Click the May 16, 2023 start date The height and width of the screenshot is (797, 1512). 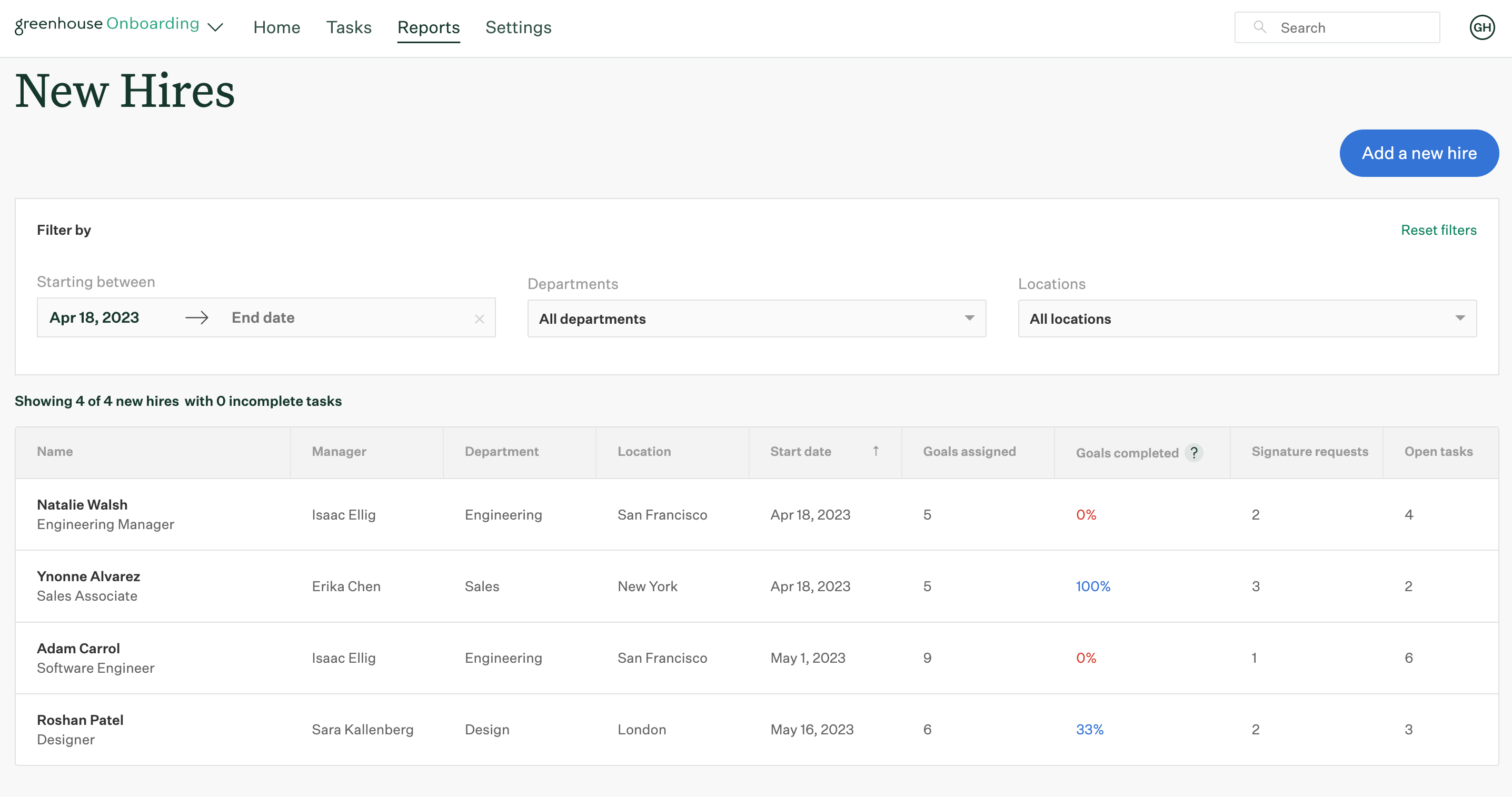coord(812,730)
